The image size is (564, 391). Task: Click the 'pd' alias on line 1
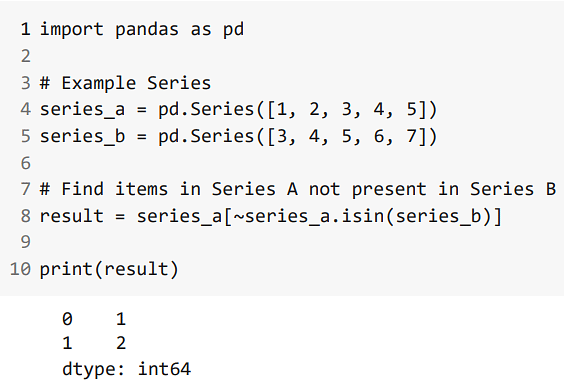[x=233, y=30]
